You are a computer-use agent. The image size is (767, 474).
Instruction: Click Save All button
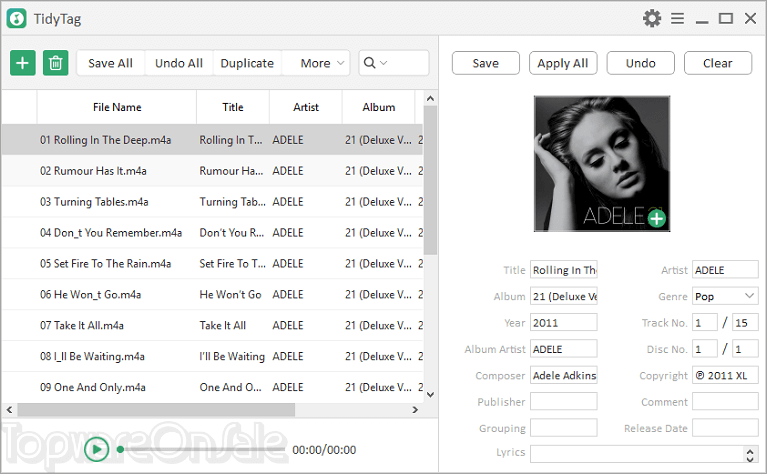coord(111,63)
